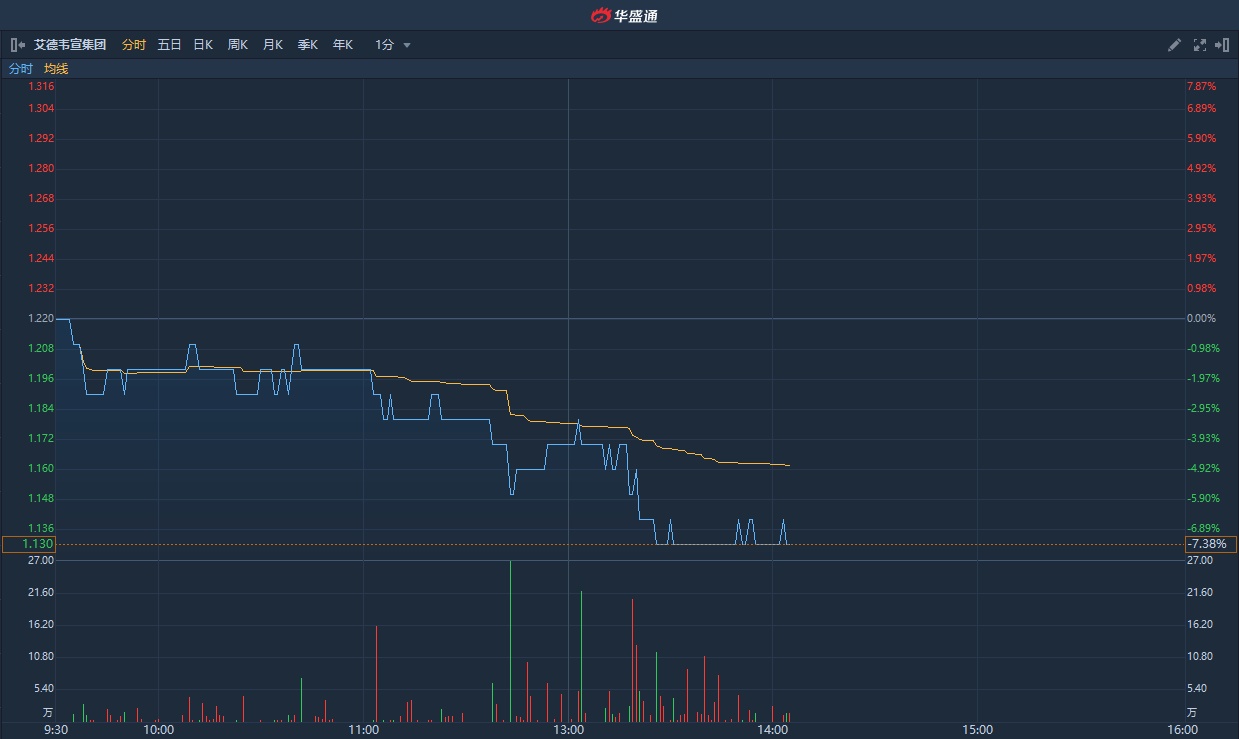Select the 月K monthly chart tab
The height and width of the screenshot is (739, 1239).
(273, 45)
